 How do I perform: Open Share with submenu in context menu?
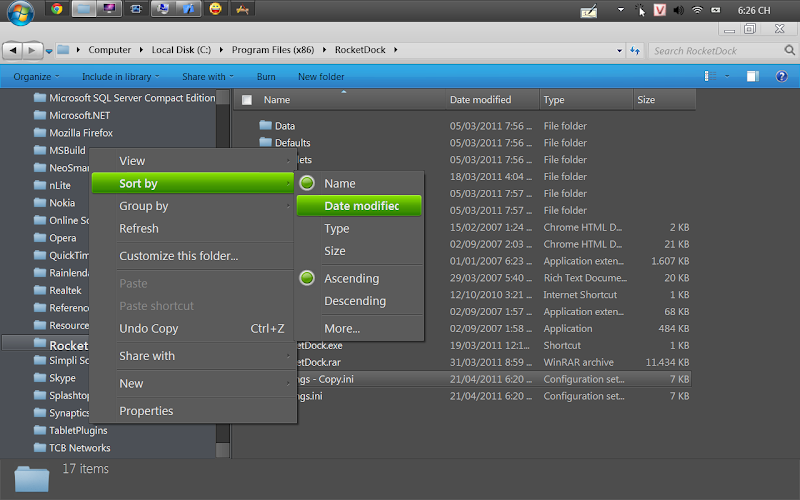(x=193, y=356)
